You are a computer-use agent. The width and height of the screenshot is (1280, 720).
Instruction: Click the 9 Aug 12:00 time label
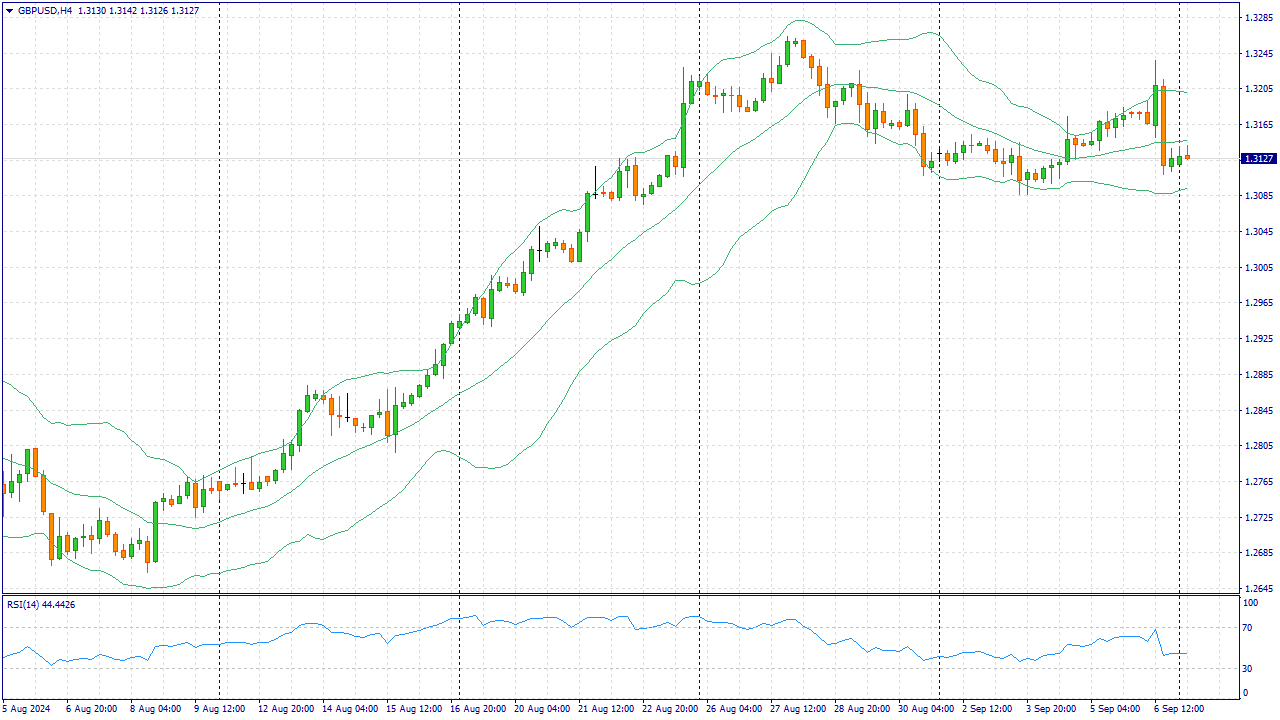point(219,709)
